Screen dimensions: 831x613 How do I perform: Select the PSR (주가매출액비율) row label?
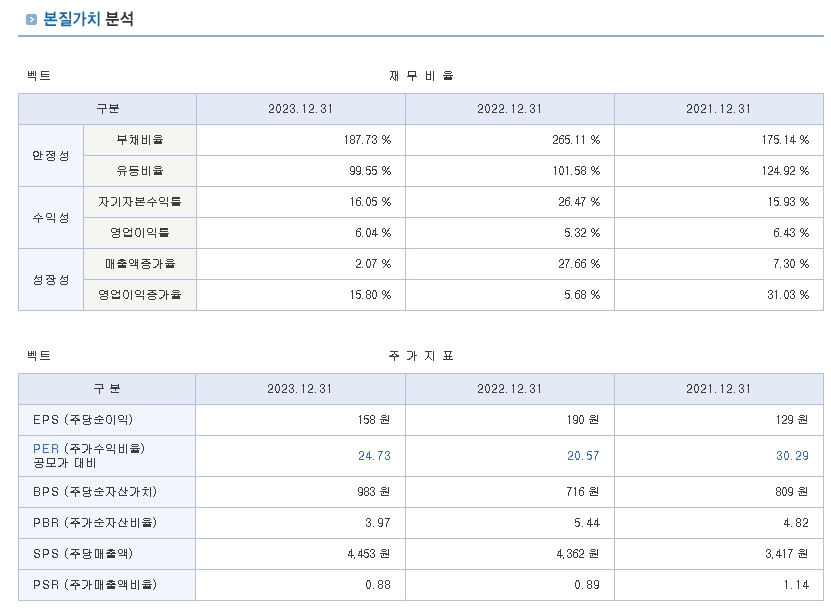point(95,585)
